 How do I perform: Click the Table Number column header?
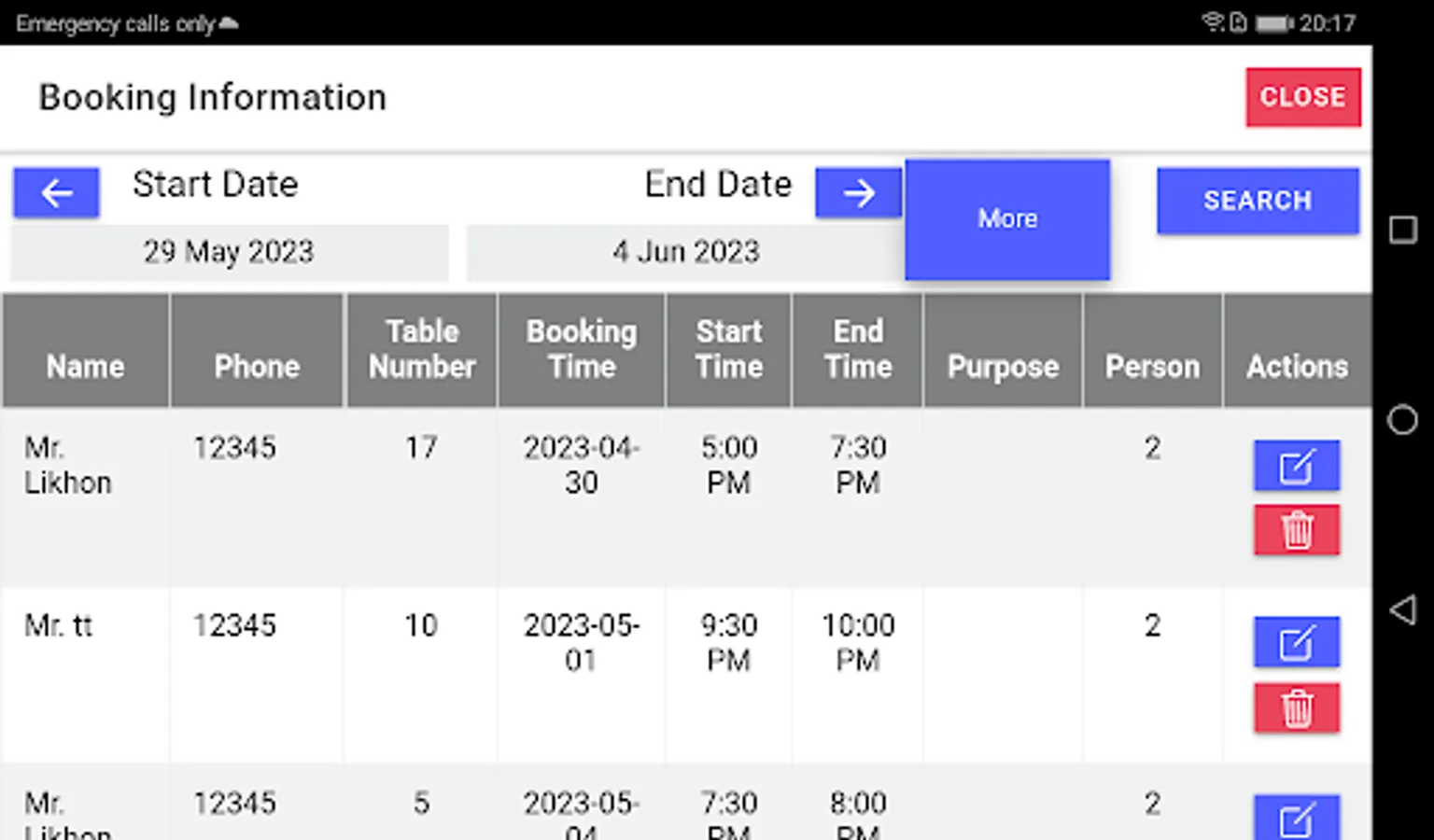pos(421,351)
